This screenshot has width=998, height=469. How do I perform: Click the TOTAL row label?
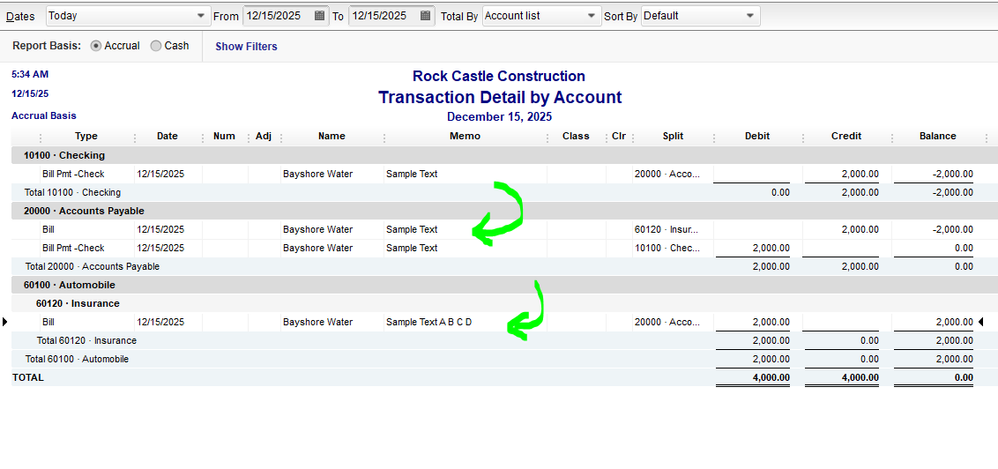pyautogui.click(x=28, y=377)
